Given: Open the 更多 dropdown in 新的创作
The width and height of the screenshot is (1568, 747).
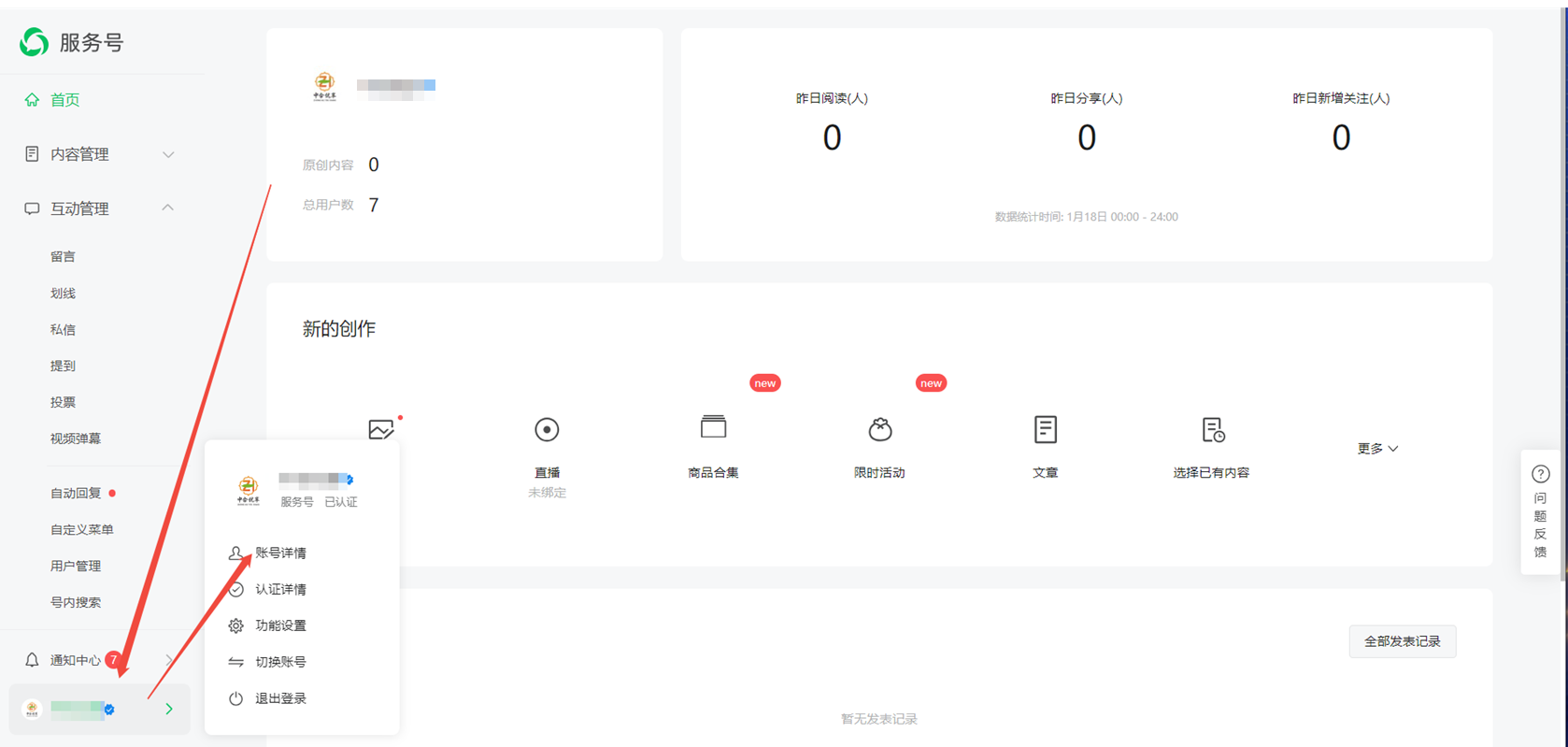Looking at the screenshot, I should click(x=1377, y=449).
